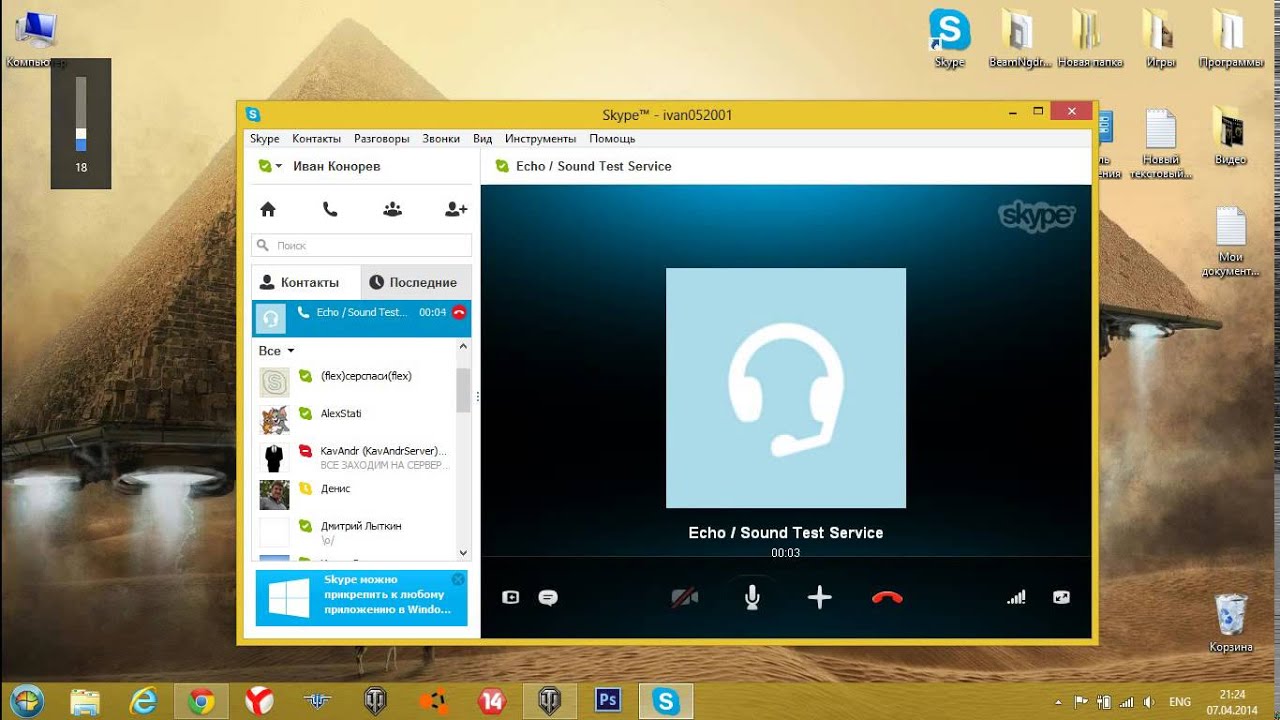Image resolution: width=1280 pixels, height=720 pixels.
Task: Check call quality signal bars
Action: tap(1016, 597)
